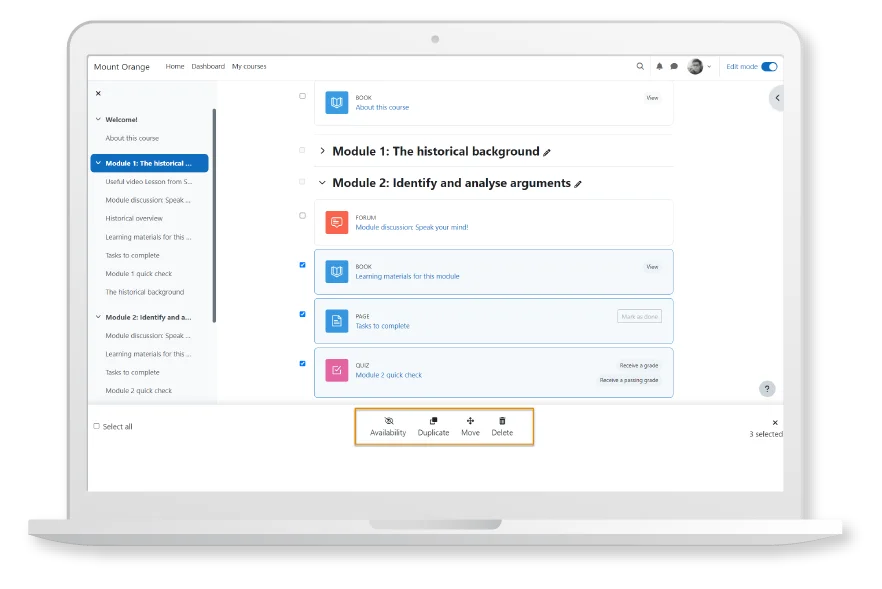Screen dimensions: 882x589
Task: Open My courses in top navigation
Action: coord(249,66)
